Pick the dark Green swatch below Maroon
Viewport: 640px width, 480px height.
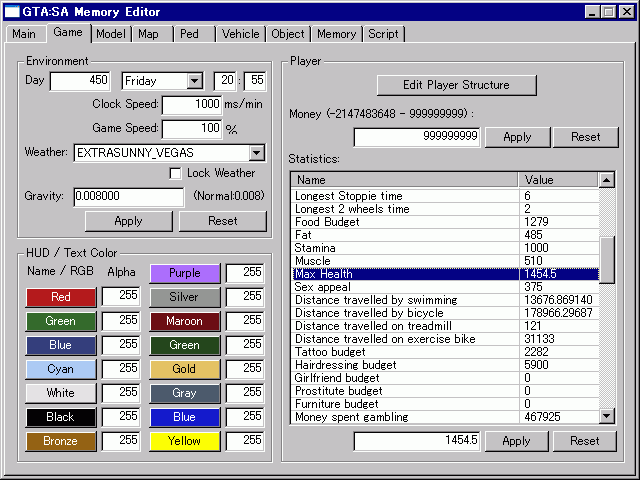point(185,345)
